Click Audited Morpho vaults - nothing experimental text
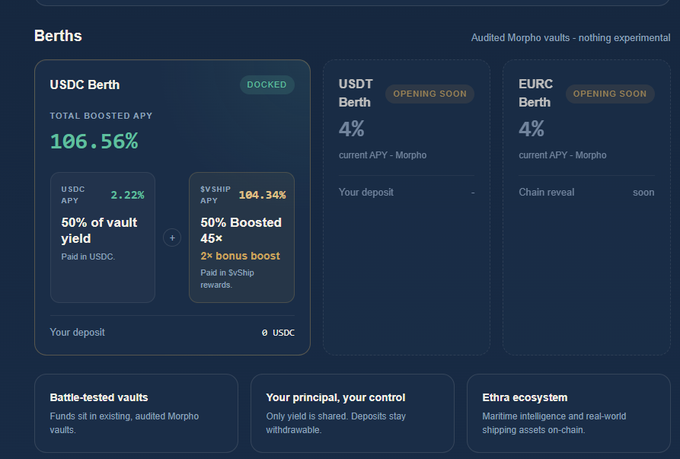The height and width of the screenshot is (459, 680). tap(571, 38)
